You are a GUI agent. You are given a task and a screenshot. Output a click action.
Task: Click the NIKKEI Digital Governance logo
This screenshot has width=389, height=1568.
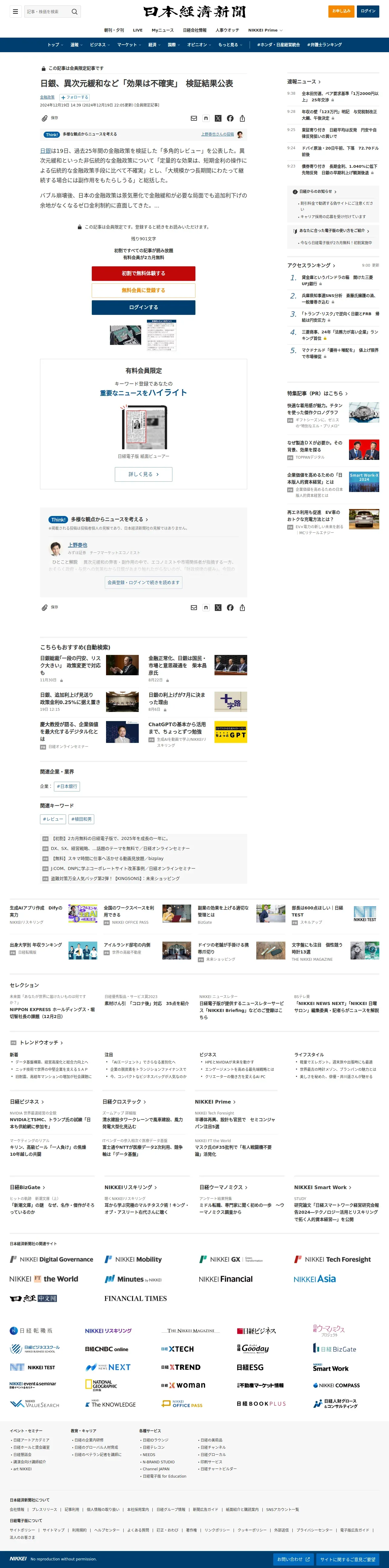[x=52, y=1259]
